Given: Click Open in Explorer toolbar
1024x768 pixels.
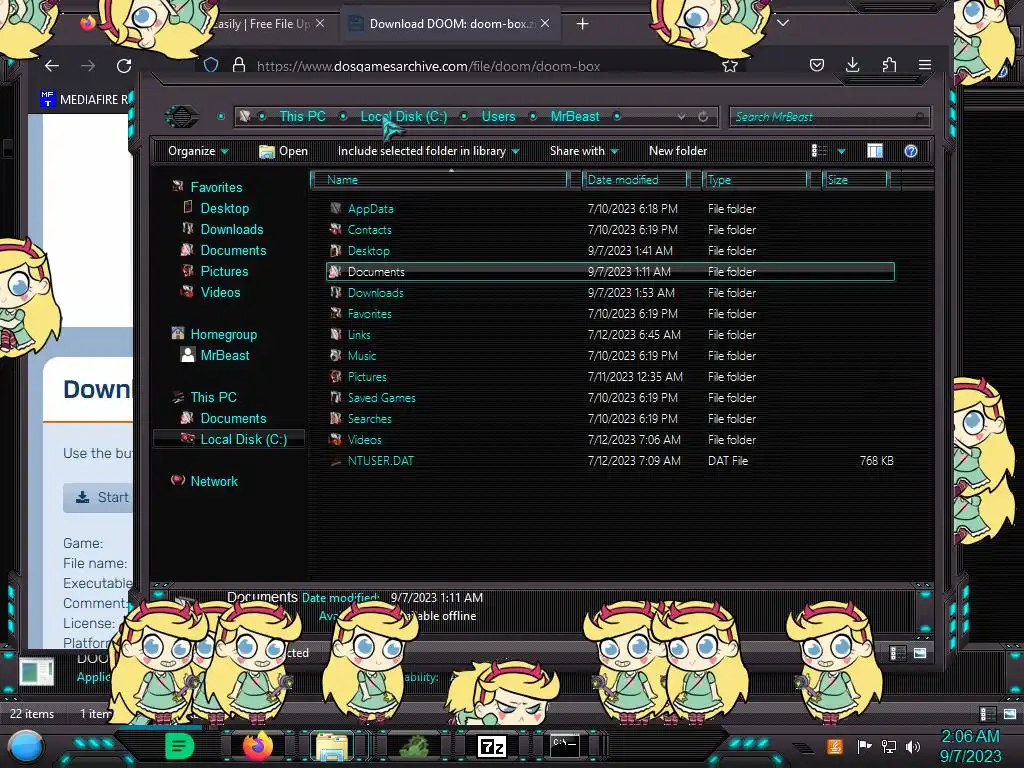Looking at the screenshot, I should pos(283,151).
